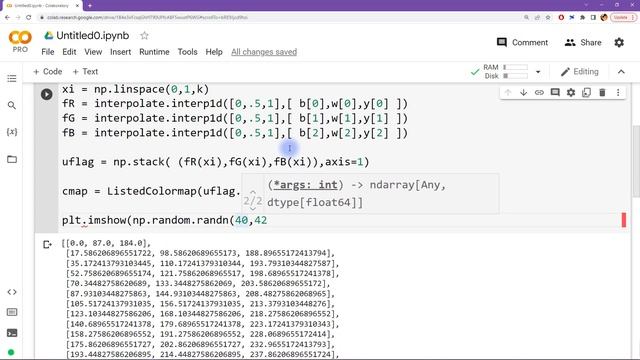Add a new Code cell
This screenshot has height=360, width=640.
tap(47, 71)
